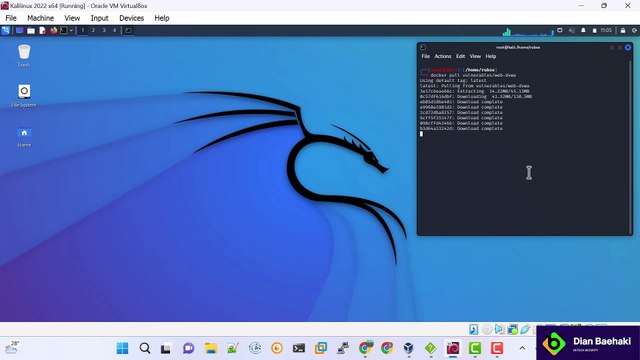Image resolution: width=640 pixels, height=360 pixels.
Task: Launch the text editor icon in Kali panel
Action: point(42,31)
